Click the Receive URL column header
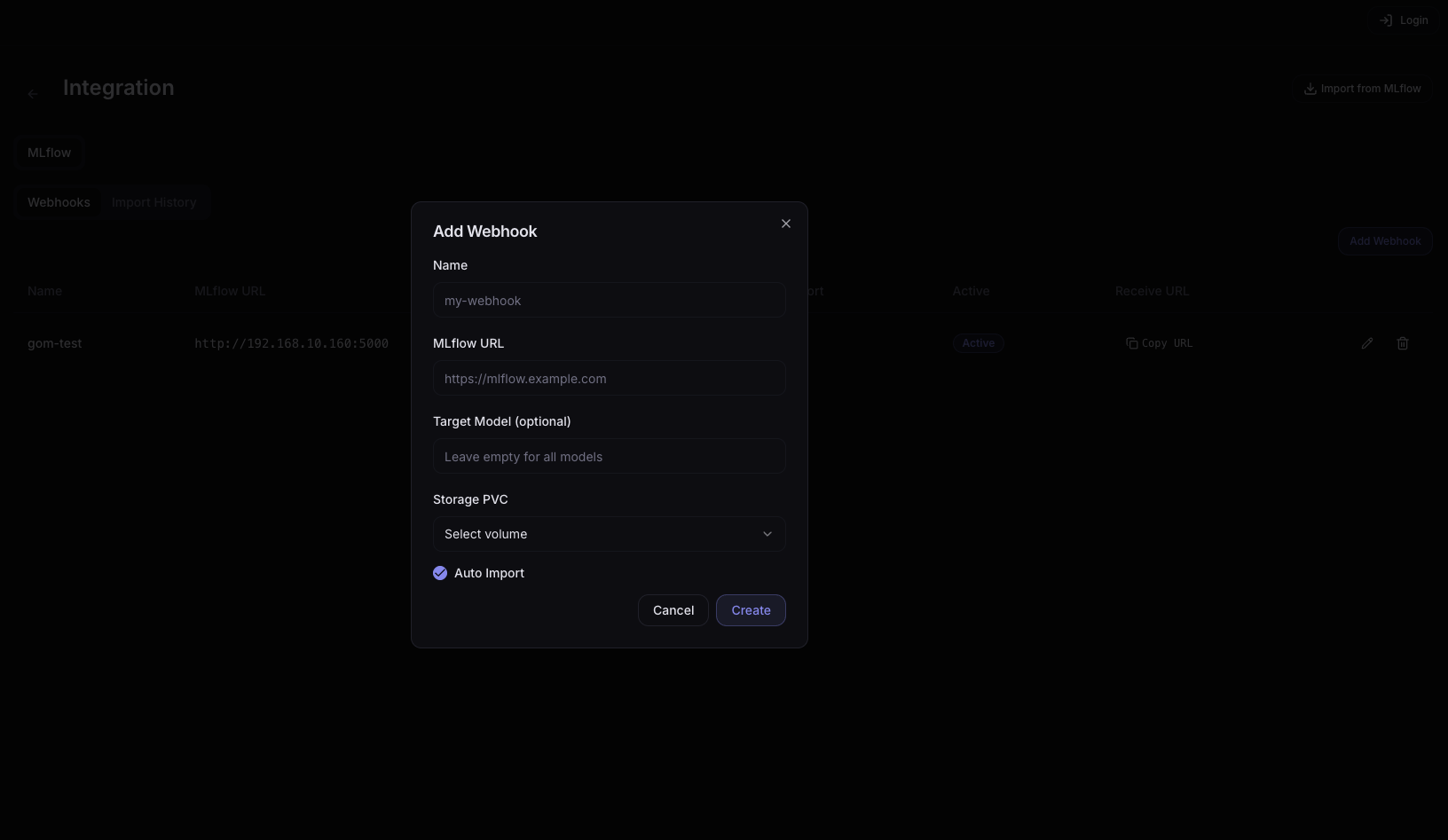This screenshot has width=1448, height=840. (x=1152, y=291)
